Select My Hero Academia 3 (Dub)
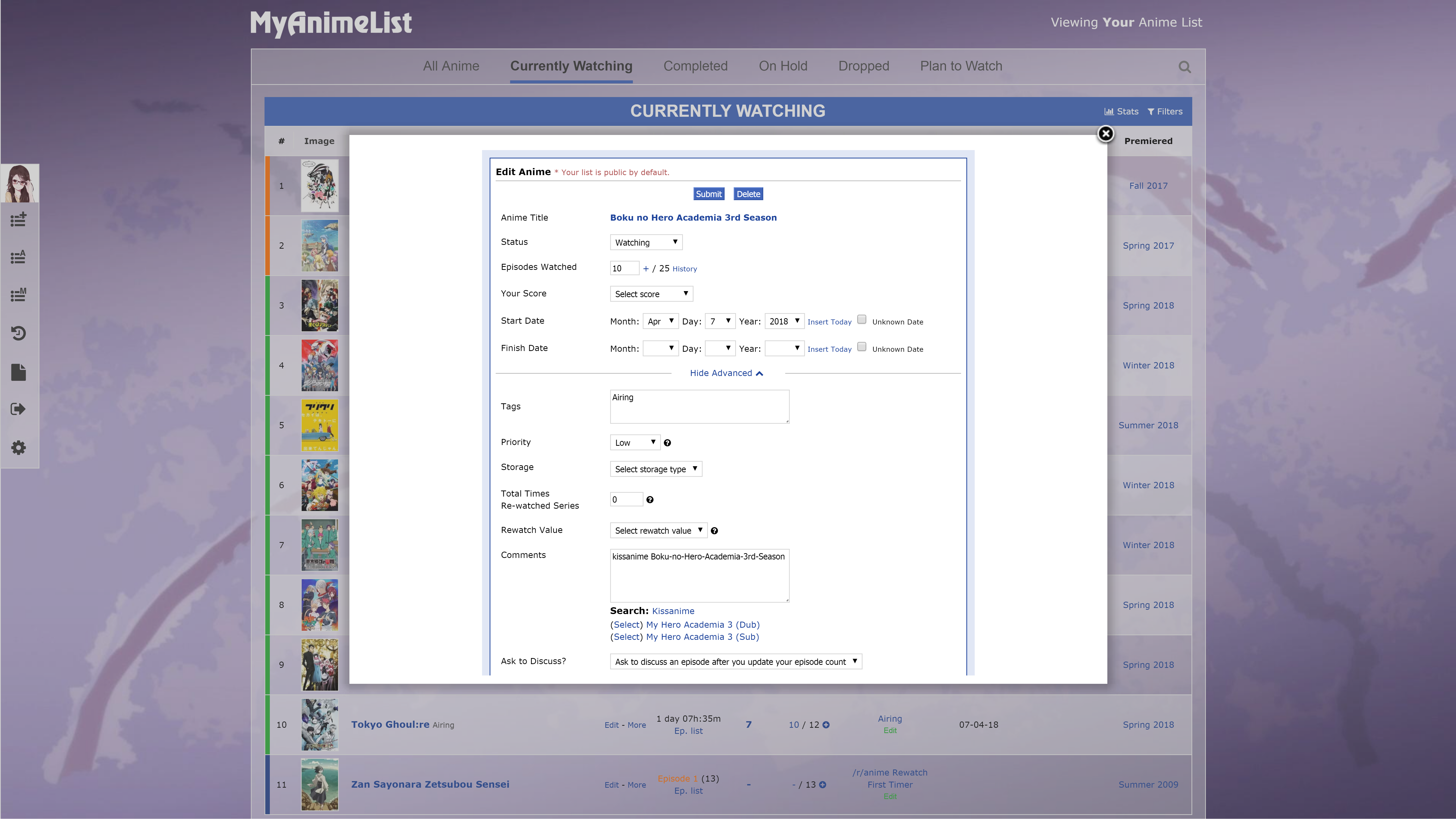 [627, 625]
